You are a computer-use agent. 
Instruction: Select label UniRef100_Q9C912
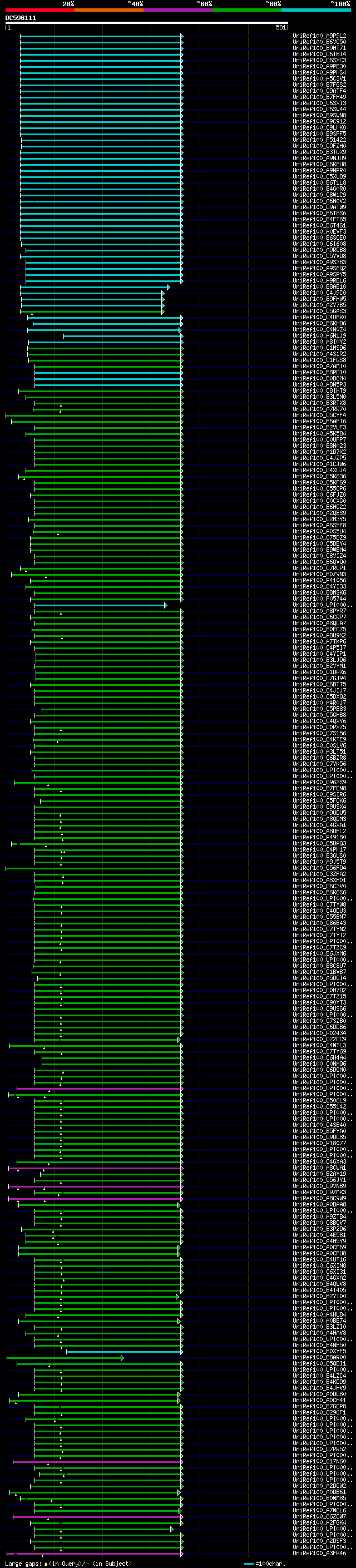tap(319, 121)
